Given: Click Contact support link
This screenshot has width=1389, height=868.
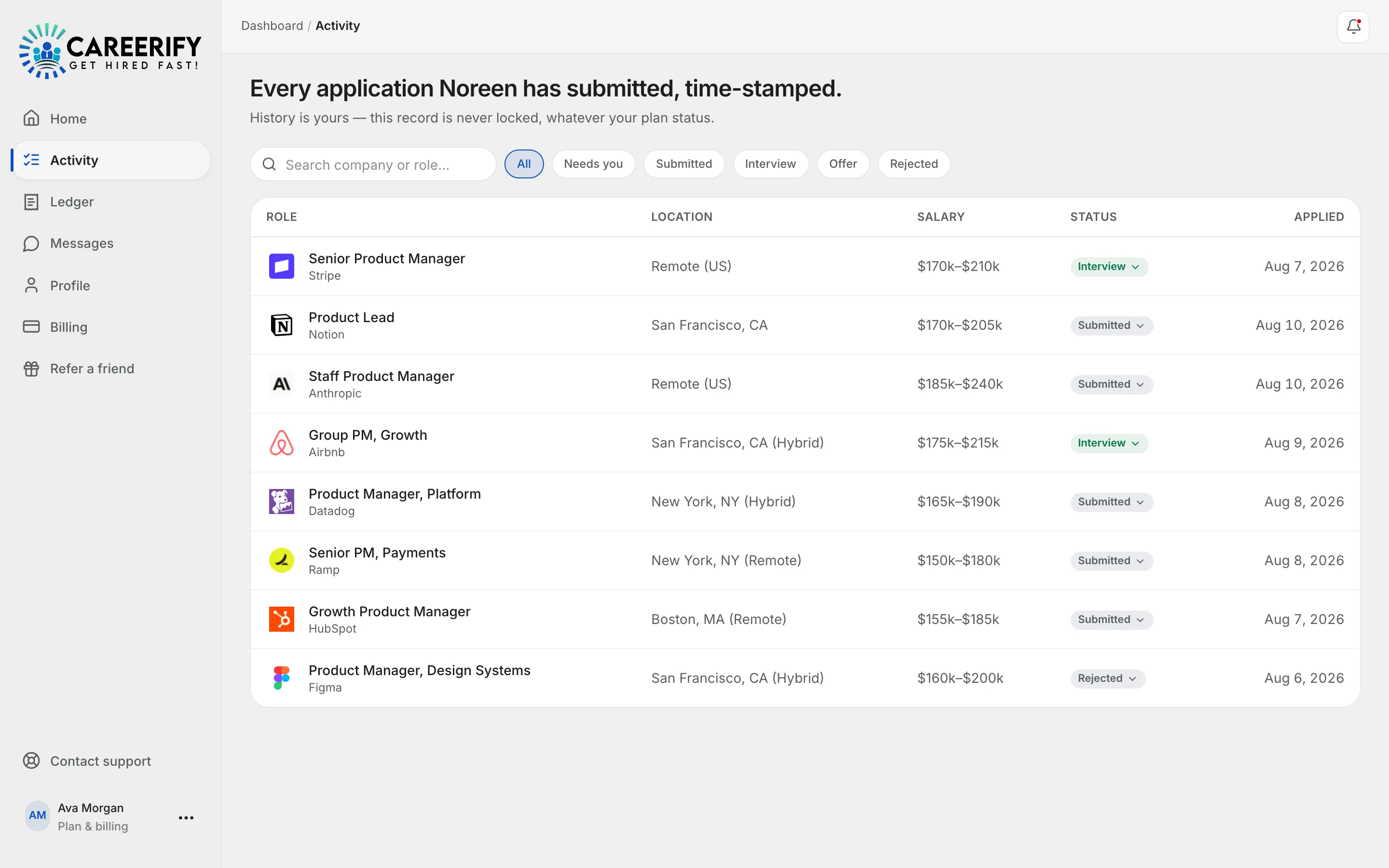Looking at the screenshot, I should (110, 760).
